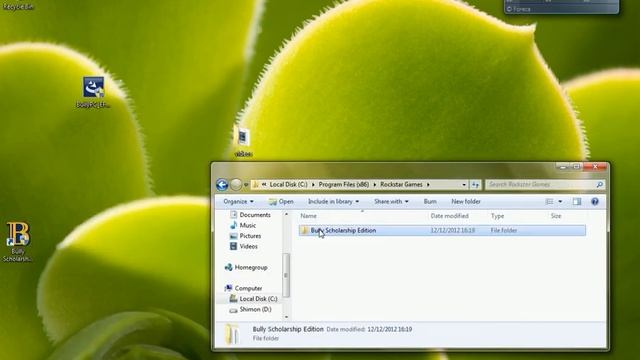Sort by Size column header

556,216
